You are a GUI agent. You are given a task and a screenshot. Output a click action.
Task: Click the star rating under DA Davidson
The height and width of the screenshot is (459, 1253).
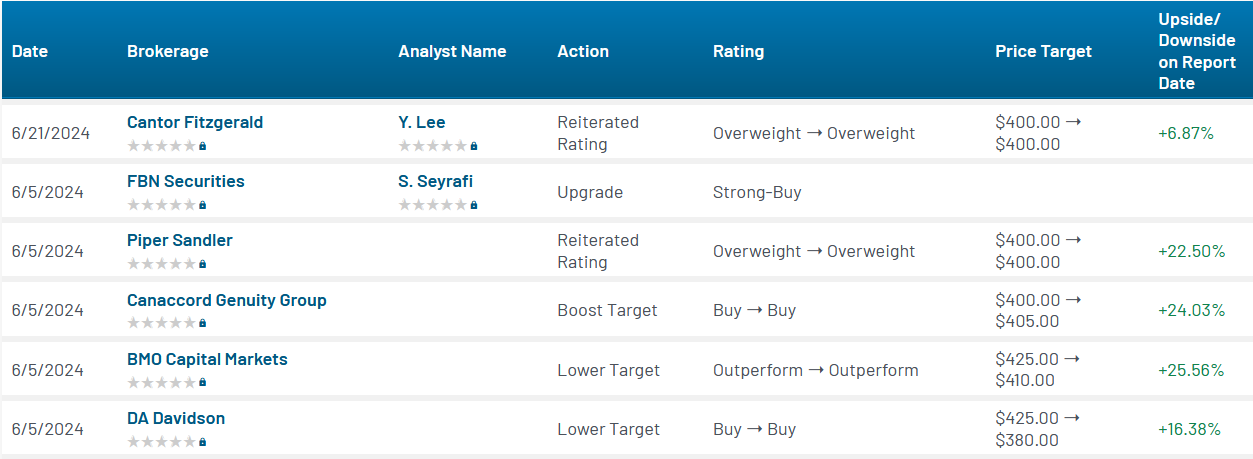point(162,441)
